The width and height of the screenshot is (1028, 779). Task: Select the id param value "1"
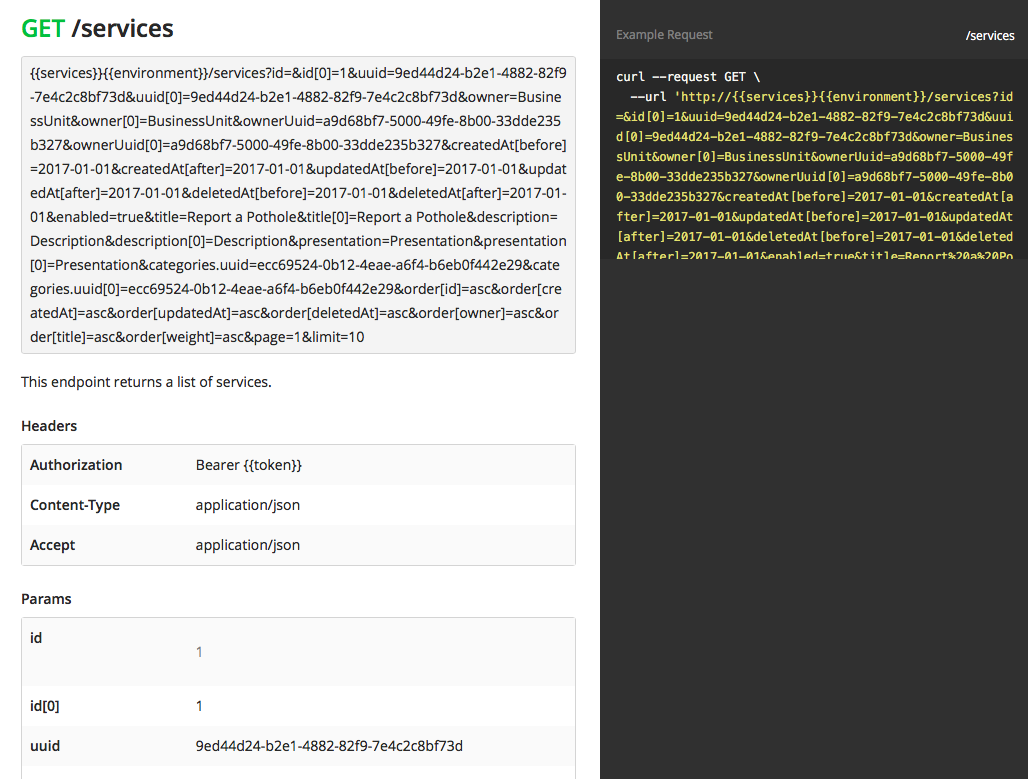199,651
